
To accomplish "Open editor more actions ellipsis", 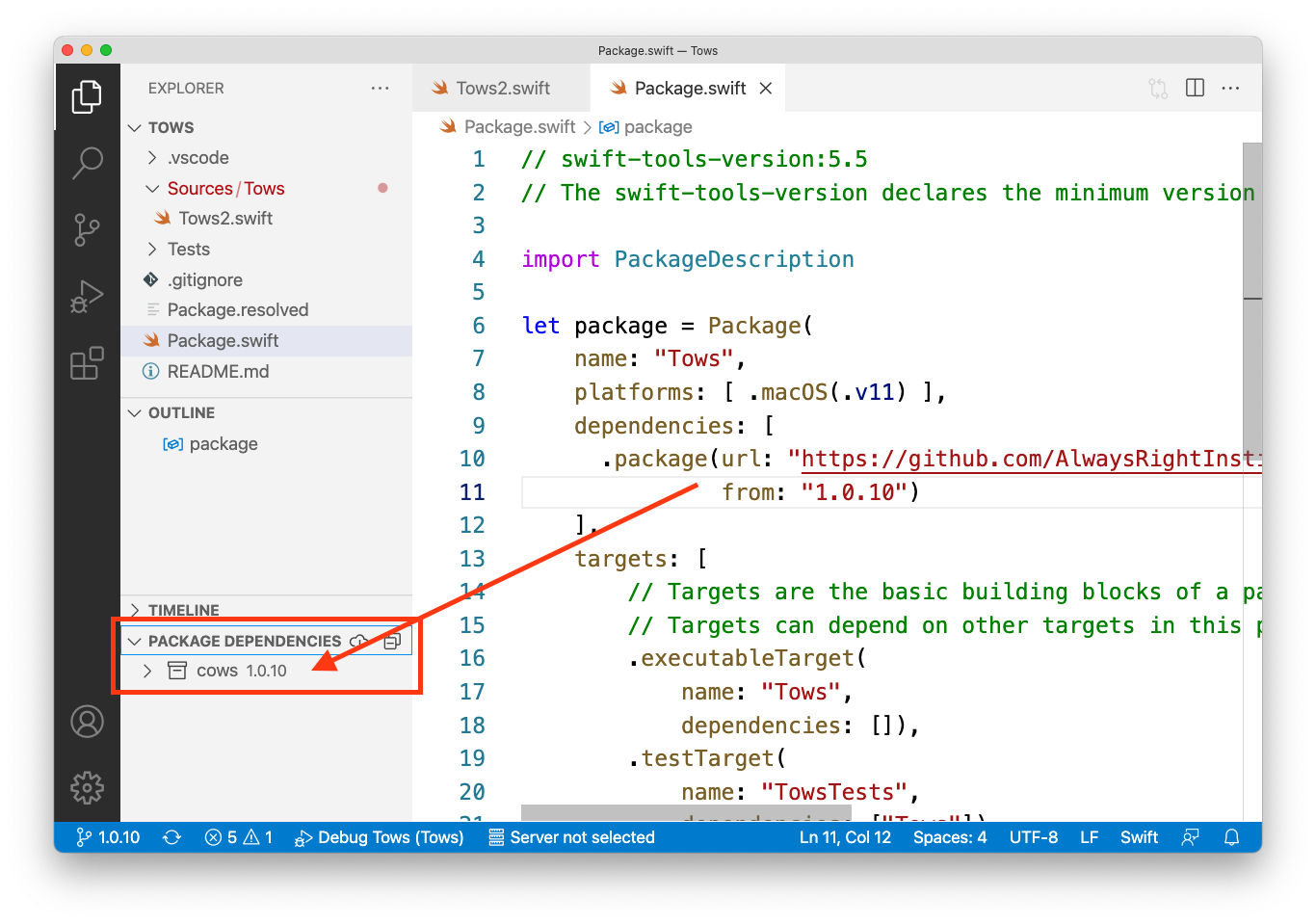I will [1230, 88].
